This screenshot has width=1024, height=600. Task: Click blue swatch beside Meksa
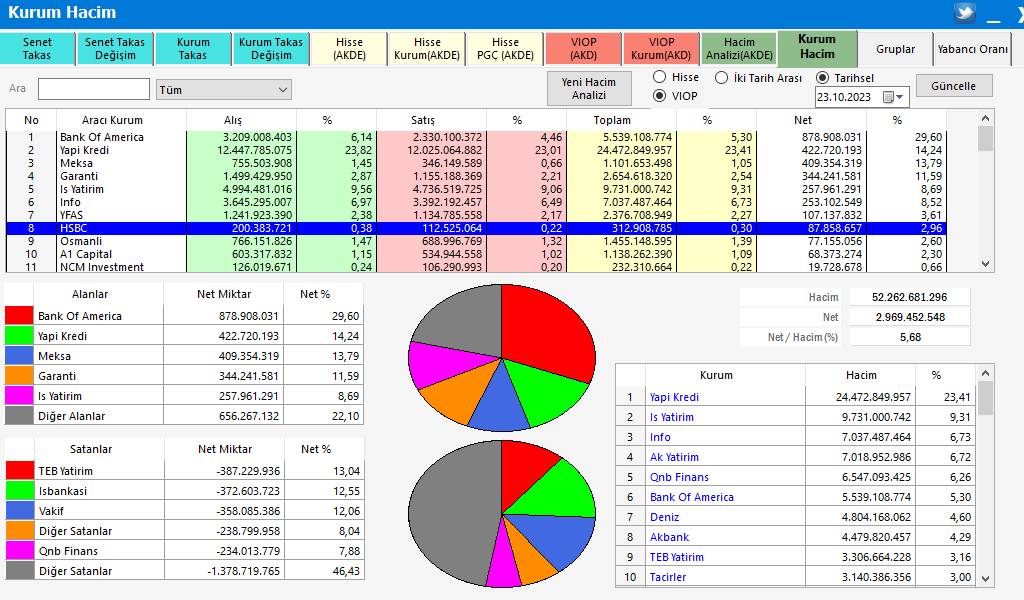pos(19,356)
